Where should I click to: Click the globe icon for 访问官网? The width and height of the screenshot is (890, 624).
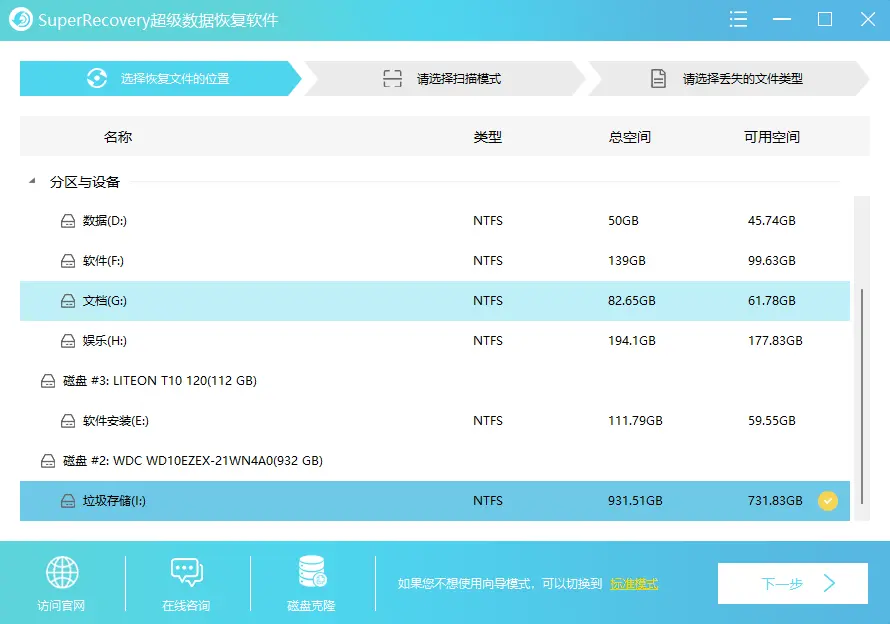coord(62,572)
